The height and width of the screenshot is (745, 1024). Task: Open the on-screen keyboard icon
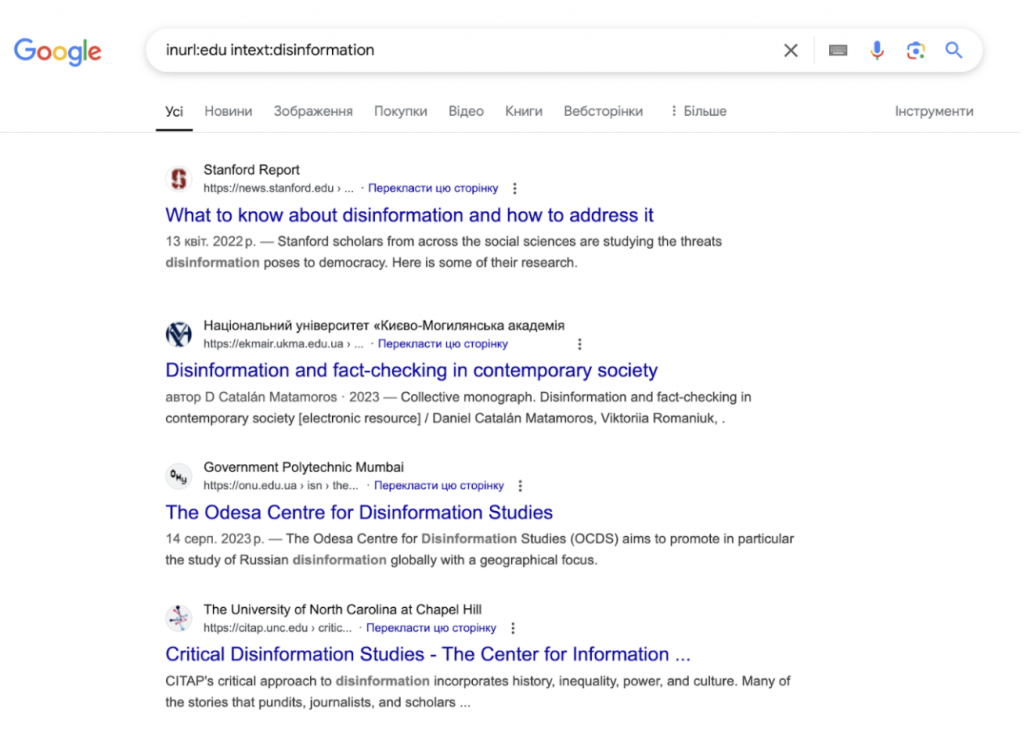pyautogui.click(x=838, y=50)
